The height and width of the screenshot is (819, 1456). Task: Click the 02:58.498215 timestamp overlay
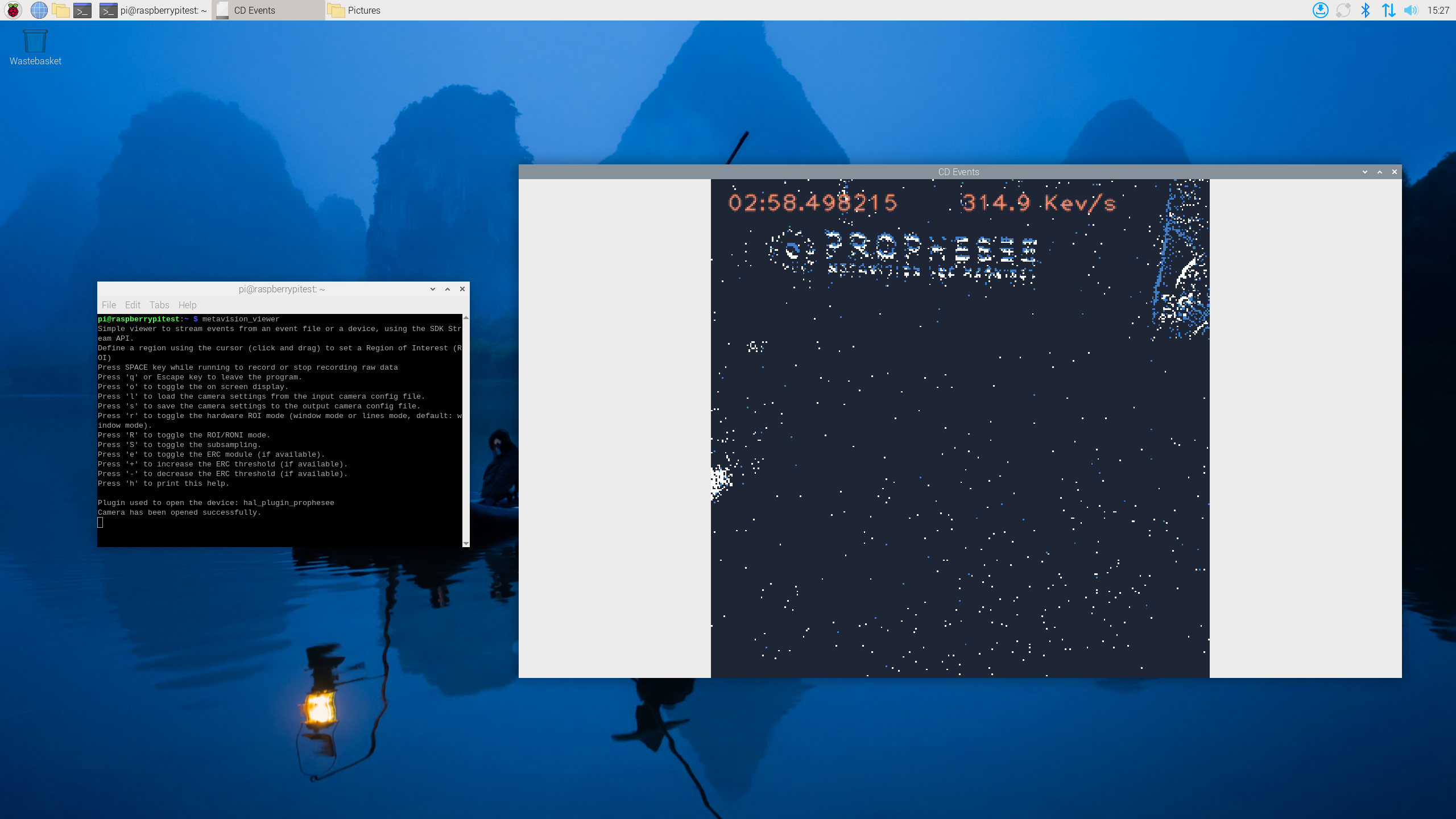tap(813, 202)
